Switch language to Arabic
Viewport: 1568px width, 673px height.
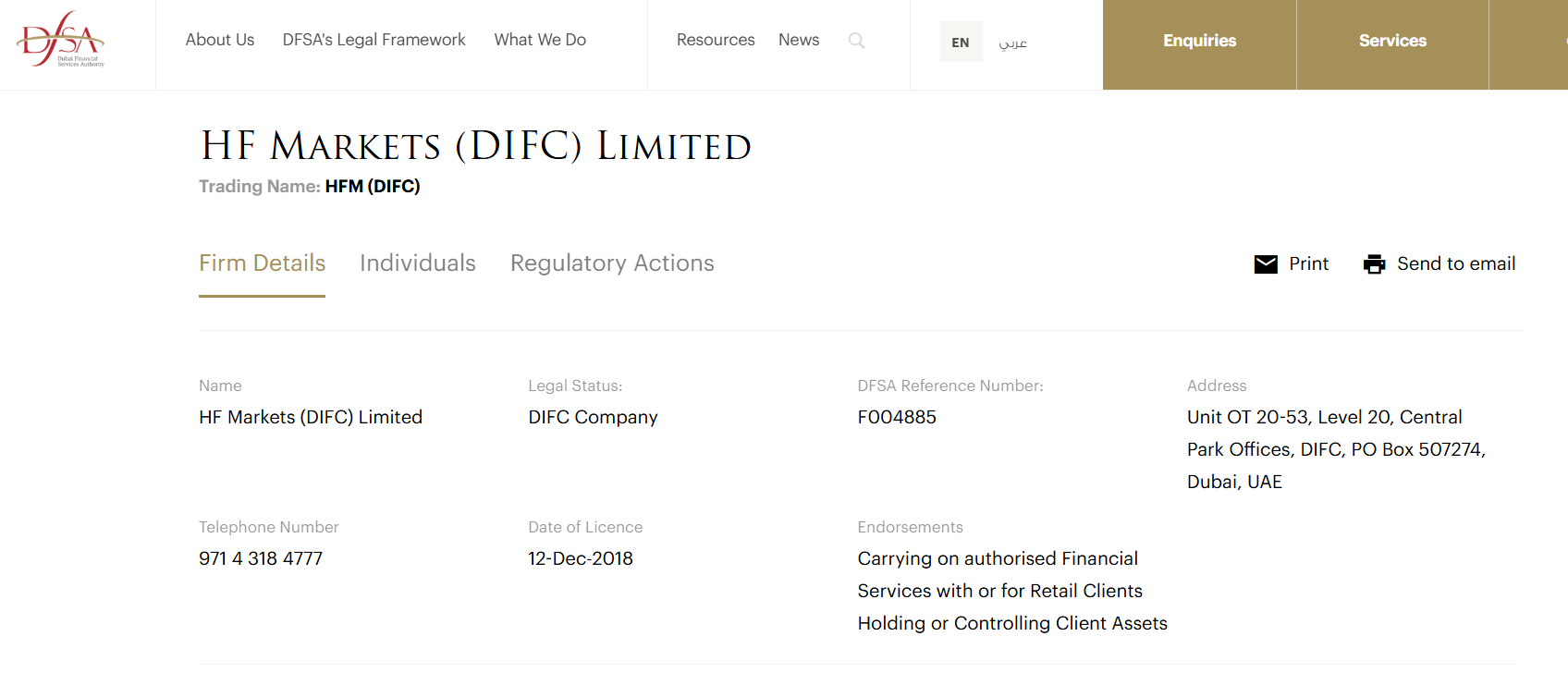tap(1012, 43)
